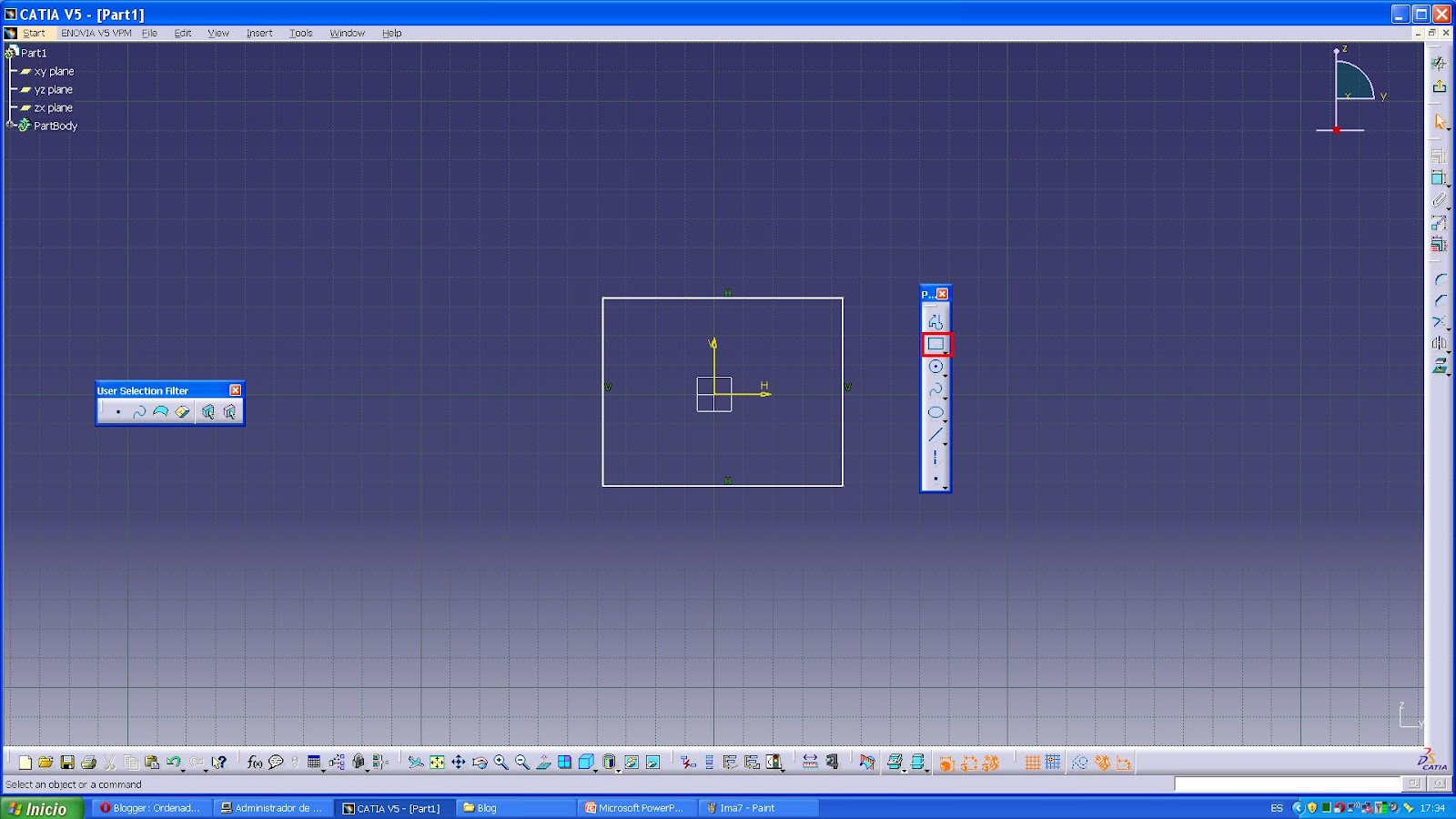Open the Tools menu
Image resolution: width=1456 pixels, height=819 pixels.
tap(300, 33)
